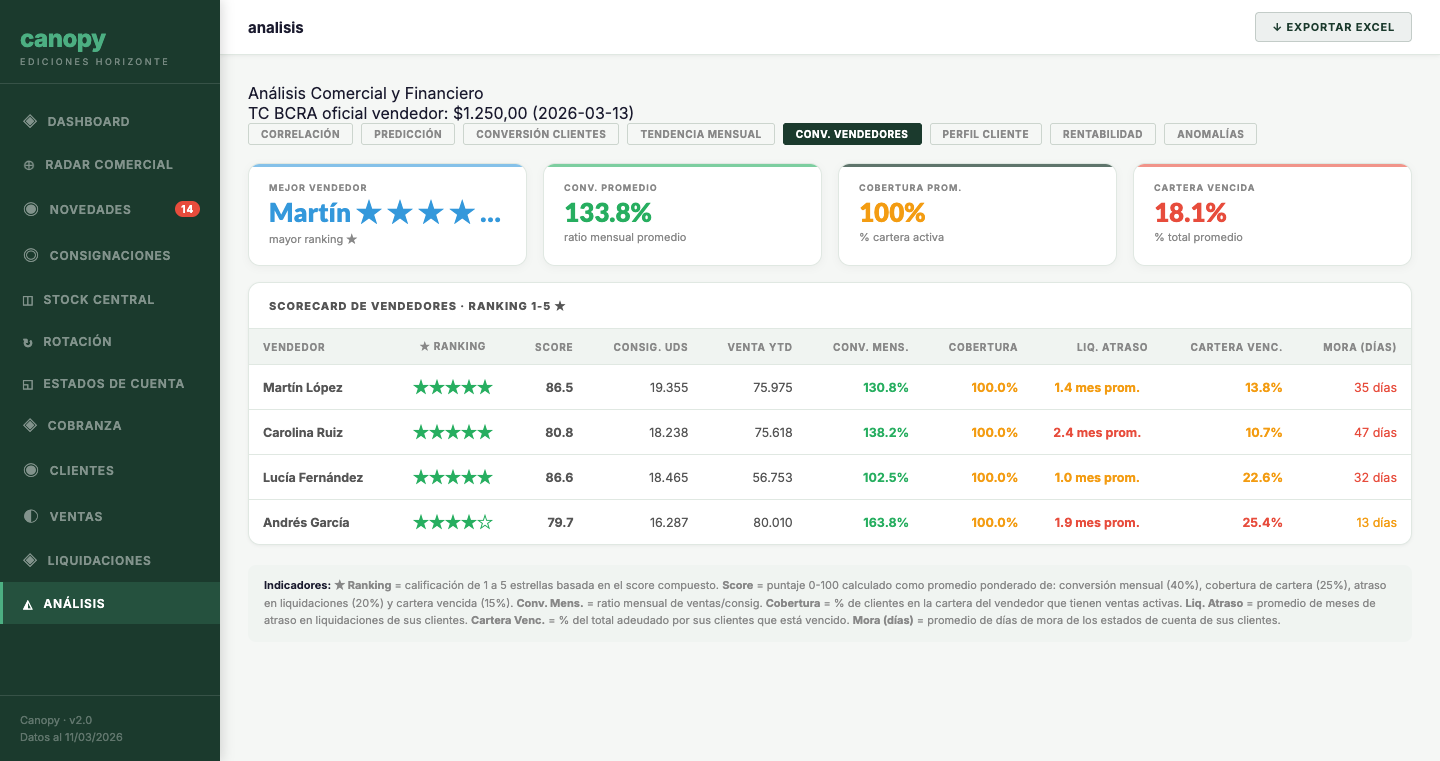Click the Mora (días) column header

pyautogui.click(x=1359, y=347)
